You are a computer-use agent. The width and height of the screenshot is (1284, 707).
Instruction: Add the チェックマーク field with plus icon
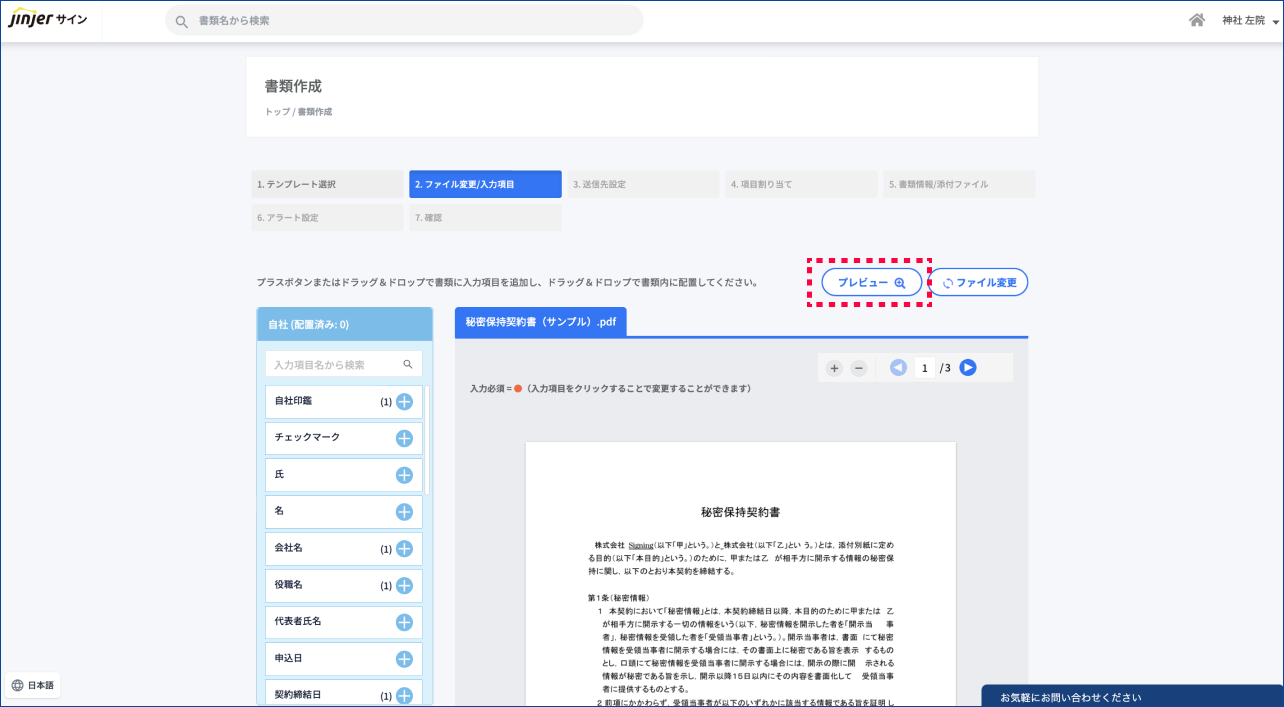tap(404, 438)
